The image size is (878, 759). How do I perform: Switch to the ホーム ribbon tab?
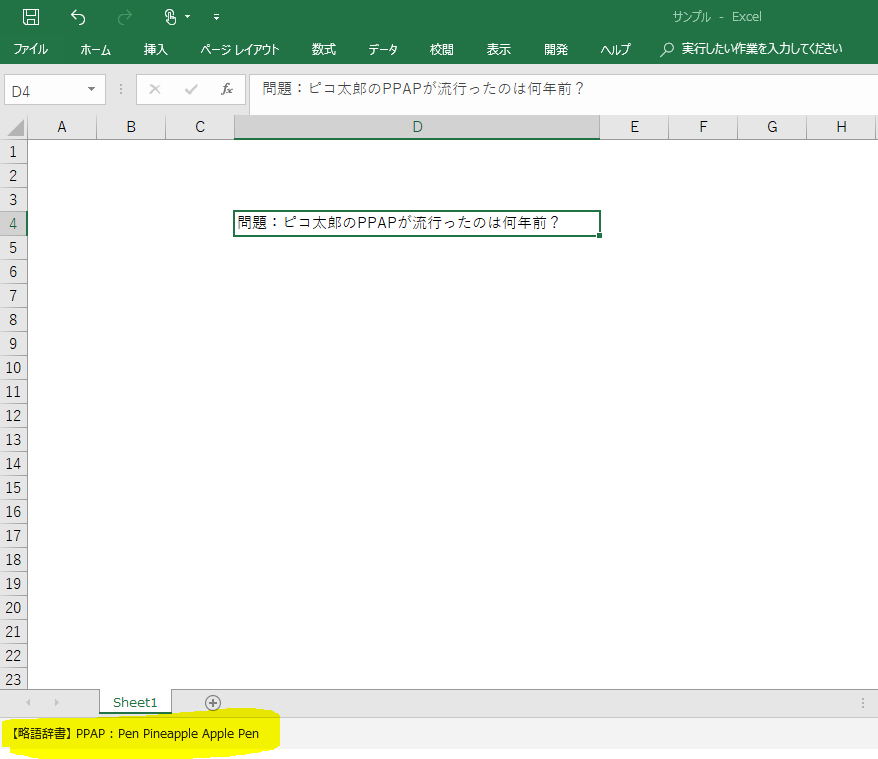click(95, 49)
